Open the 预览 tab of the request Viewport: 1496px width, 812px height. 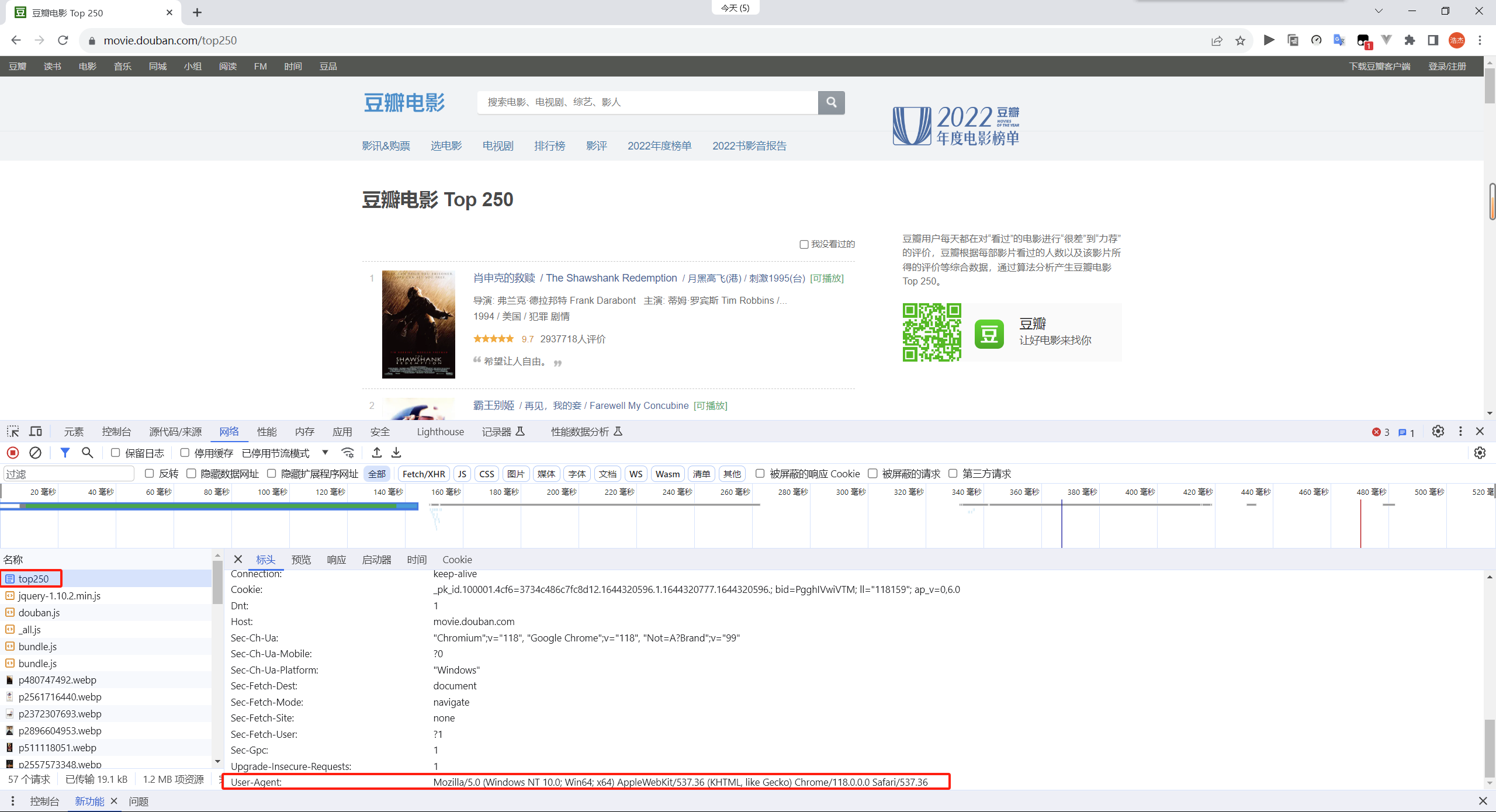point(301,560)
